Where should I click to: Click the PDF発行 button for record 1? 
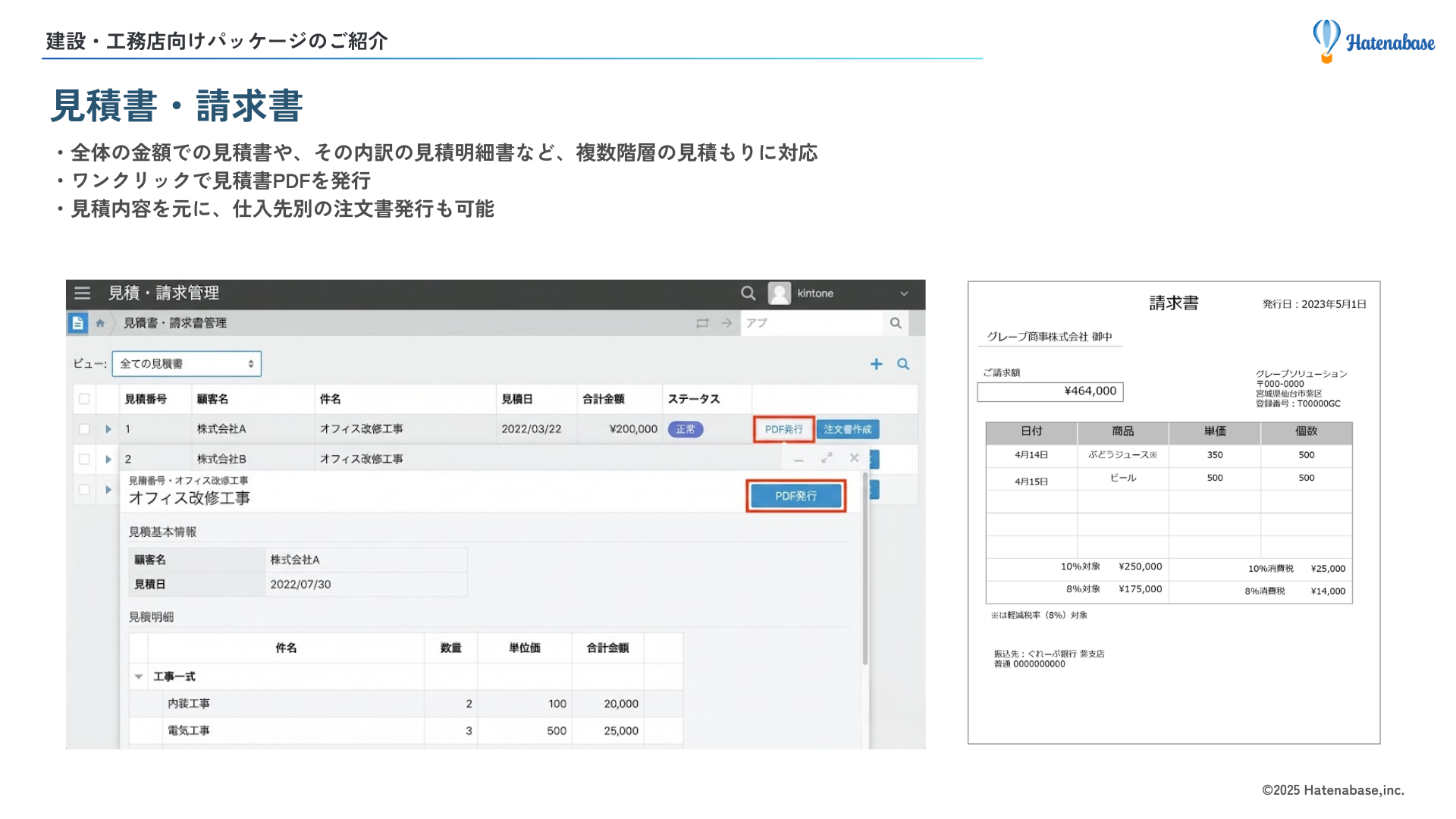coord(783,428)
